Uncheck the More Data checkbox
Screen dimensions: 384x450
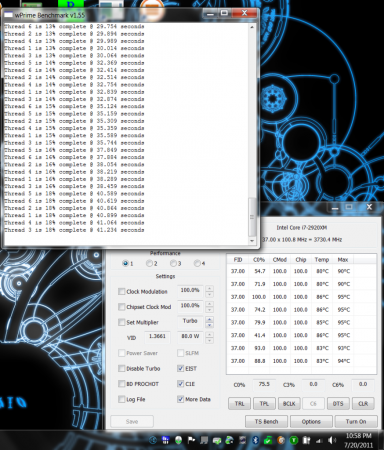(x=180, y=399)
